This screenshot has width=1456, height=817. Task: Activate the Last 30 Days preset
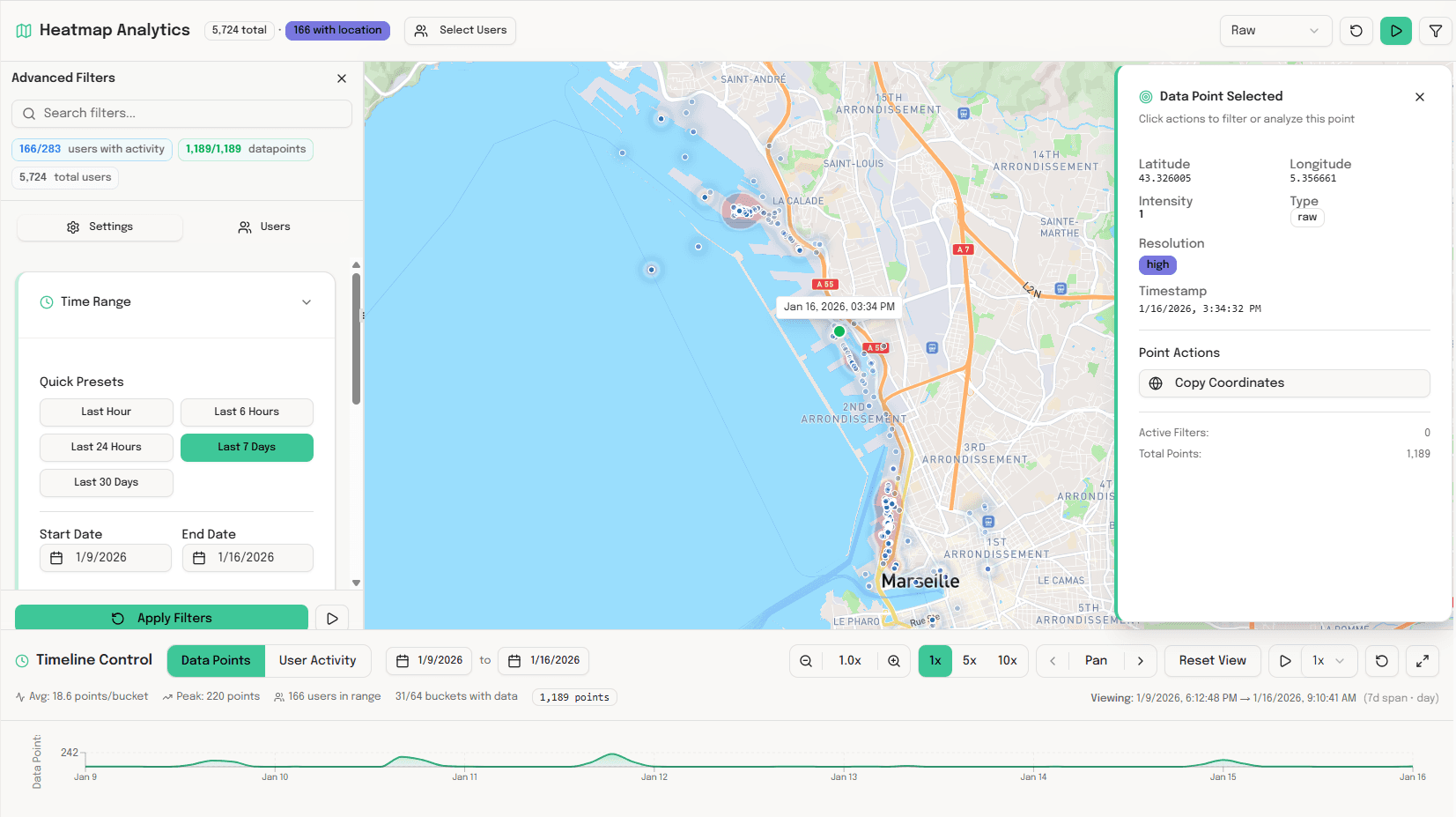(106, 482)
